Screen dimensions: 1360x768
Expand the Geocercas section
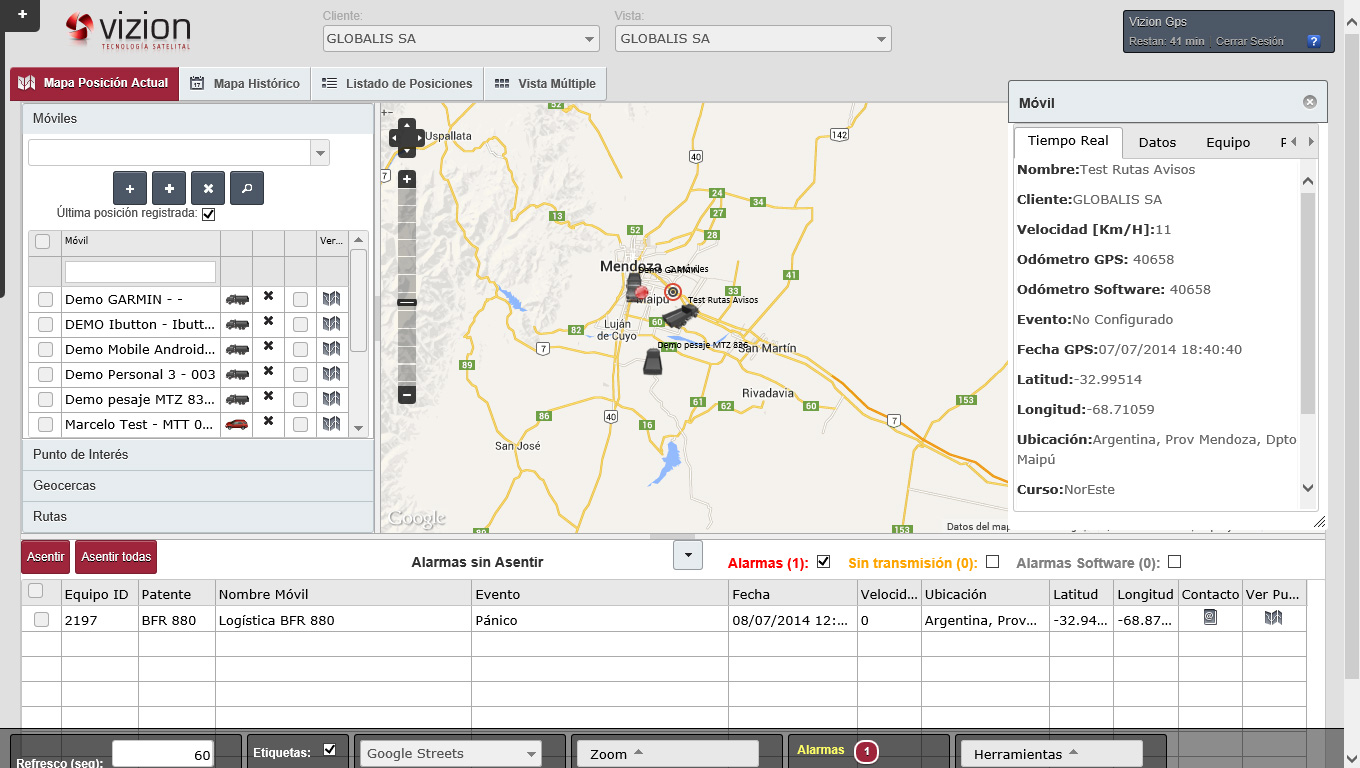point(198,486)
